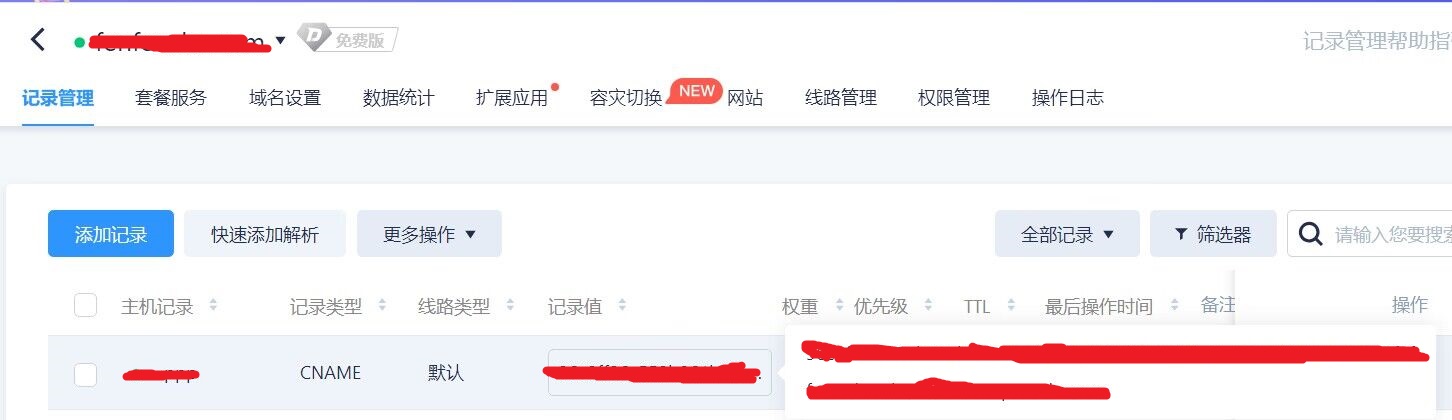Sort by 主机记录 using its sort arrows

pyautogui.click(x=212, y=306)
